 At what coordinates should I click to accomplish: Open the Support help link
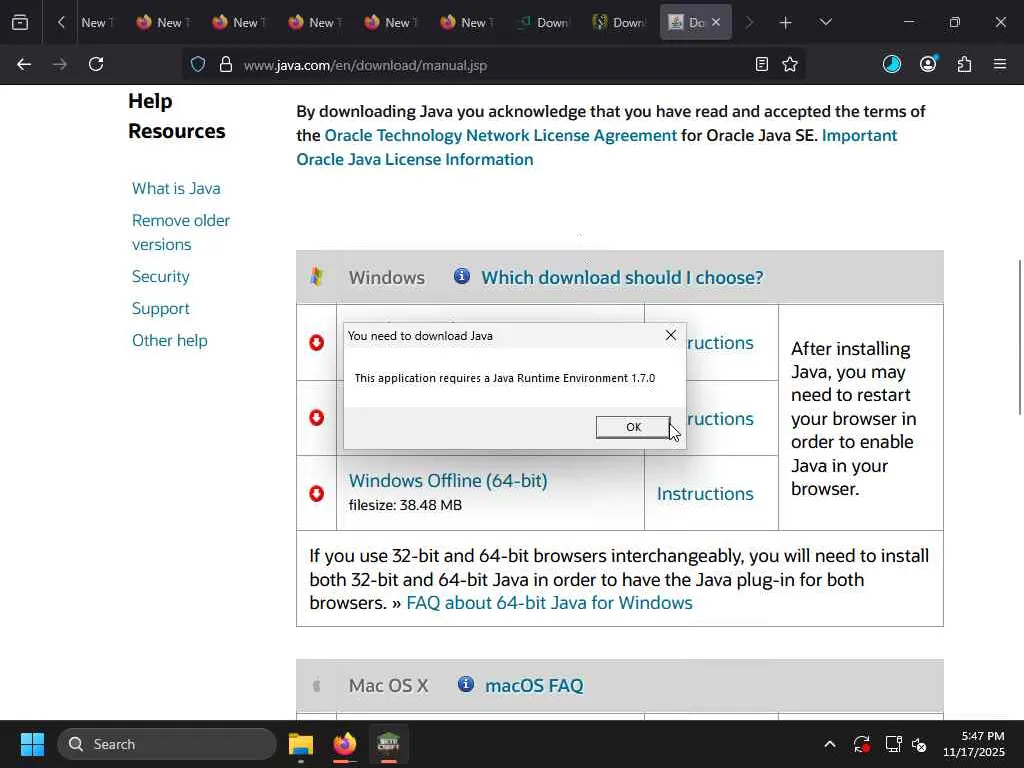point(161,308)
